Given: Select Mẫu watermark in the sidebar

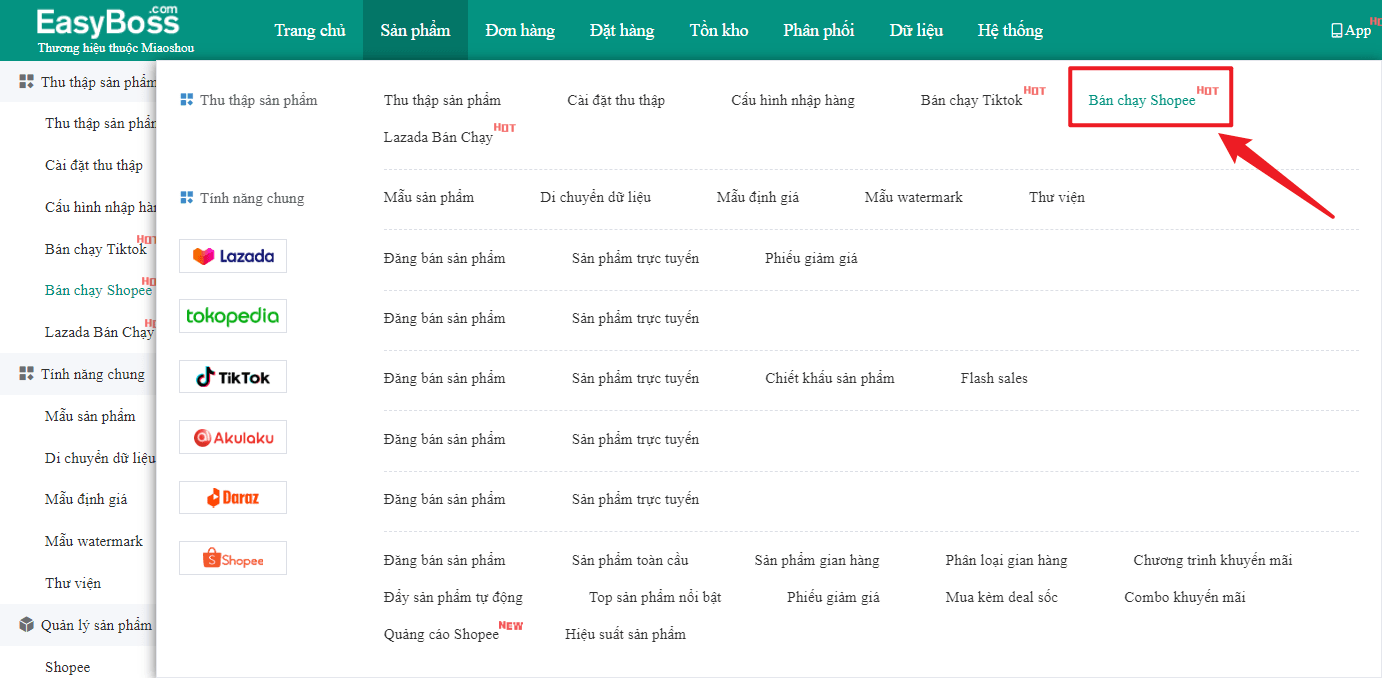Looking at the screenshot, I should (94, 541).
